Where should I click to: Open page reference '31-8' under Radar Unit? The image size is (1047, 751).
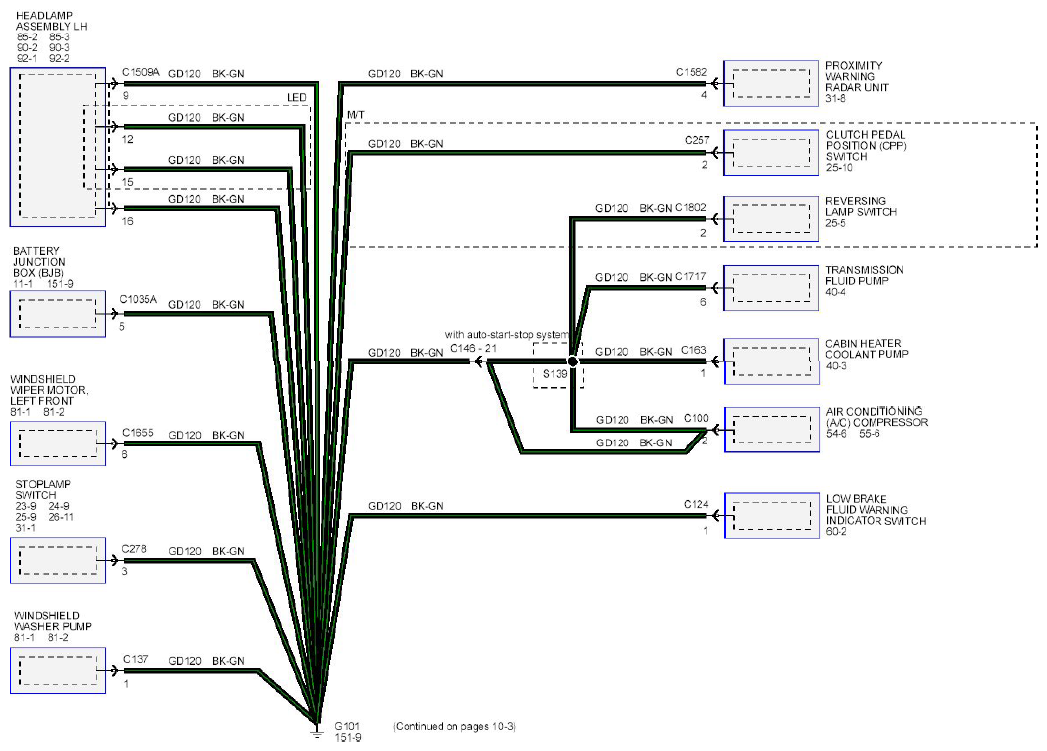[835, 98]
